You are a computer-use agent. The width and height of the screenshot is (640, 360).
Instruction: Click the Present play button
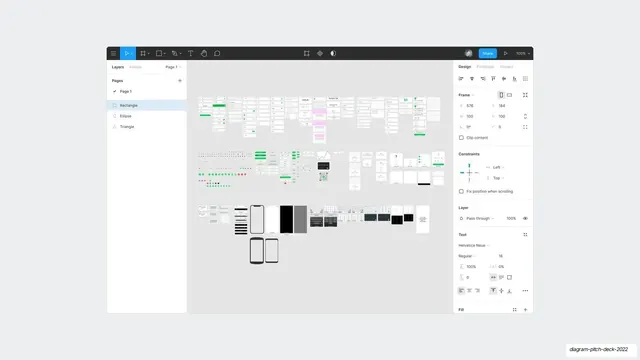click(x=506, y=53)
